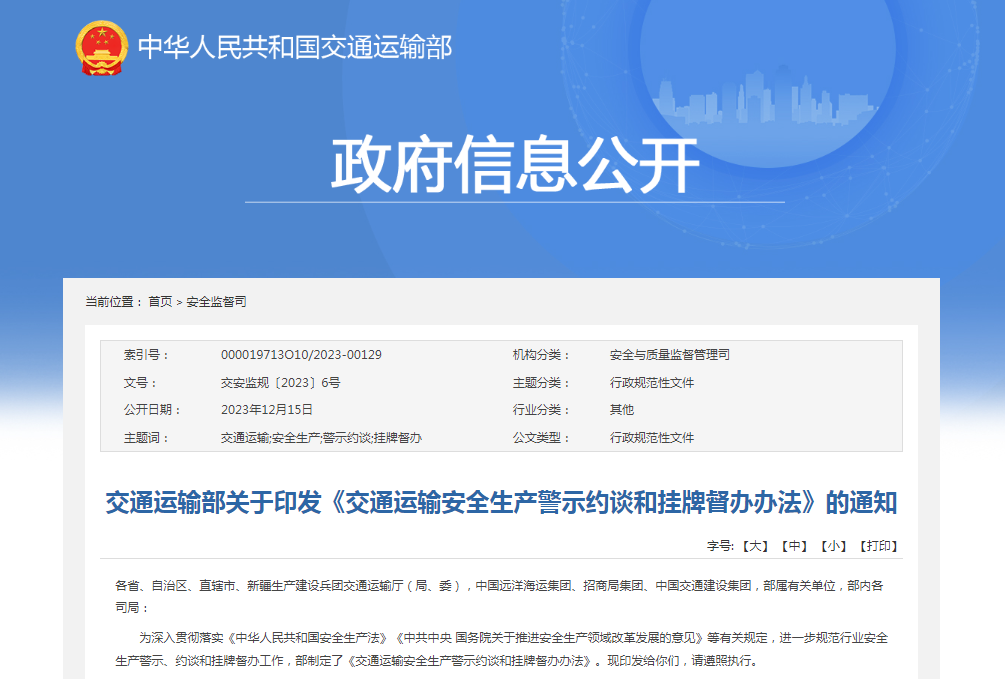
Task: Click the national emblem logo
Action: coord(102,47)
